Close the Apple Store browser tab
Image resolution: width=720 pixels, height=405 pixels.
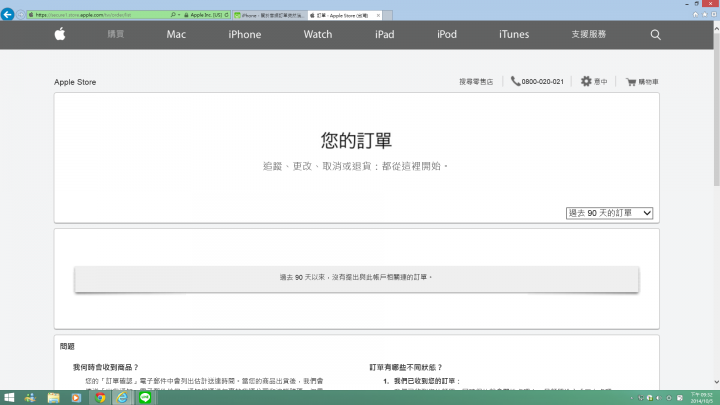click(x=378, y=15)
